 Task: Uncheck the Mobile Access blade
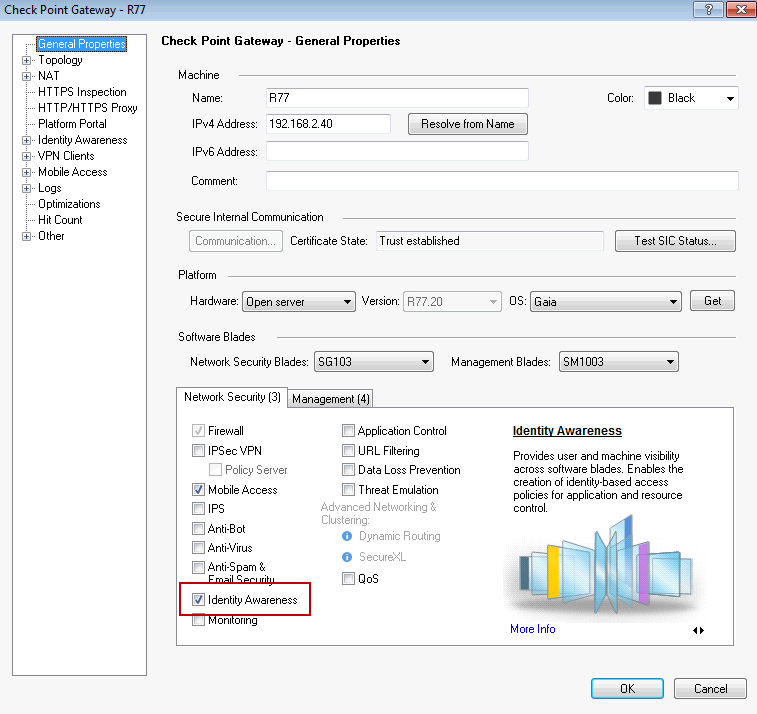click(x=198, y=490)
